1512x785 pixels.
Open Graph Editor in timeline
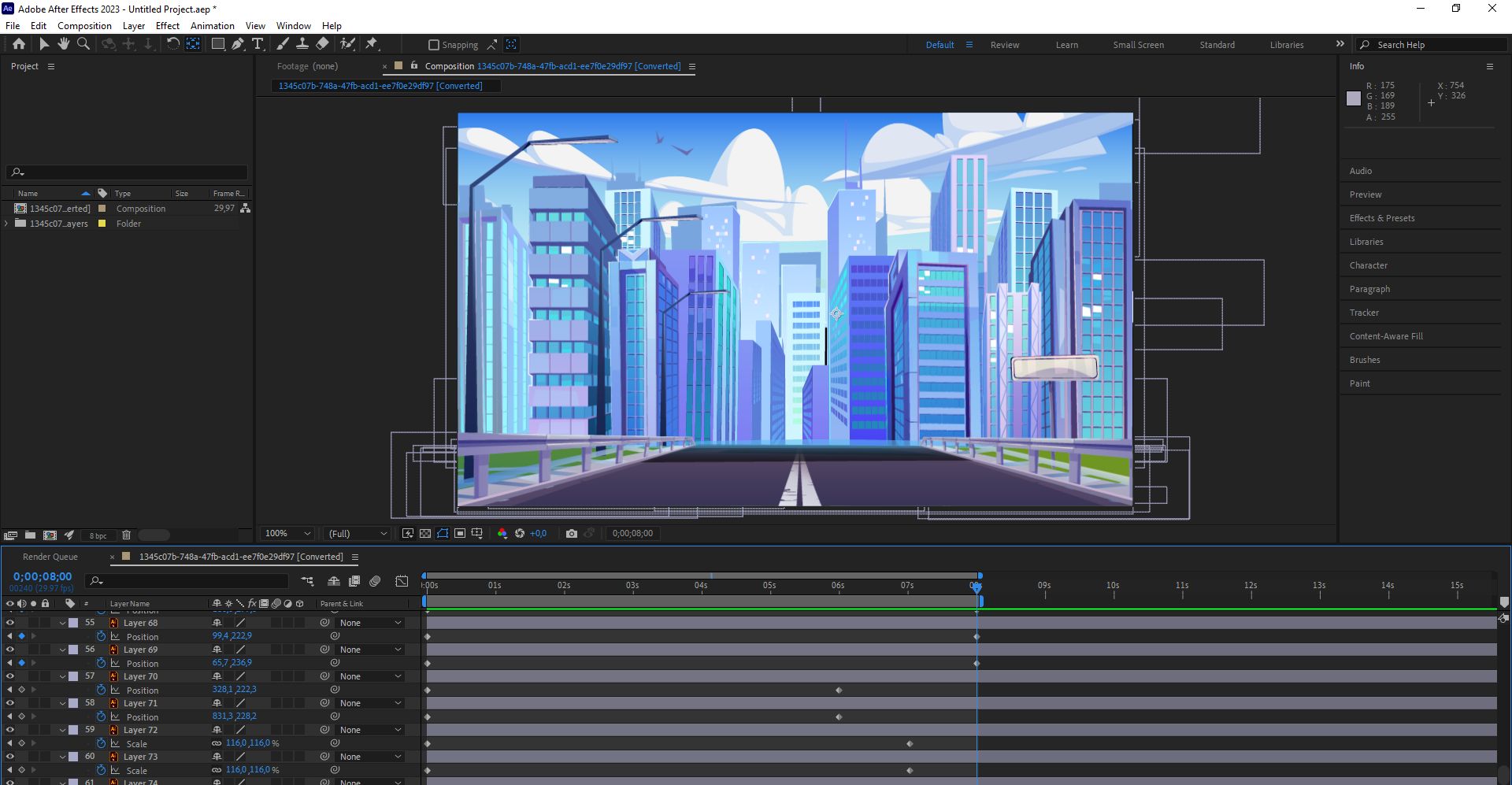[402, 581]
